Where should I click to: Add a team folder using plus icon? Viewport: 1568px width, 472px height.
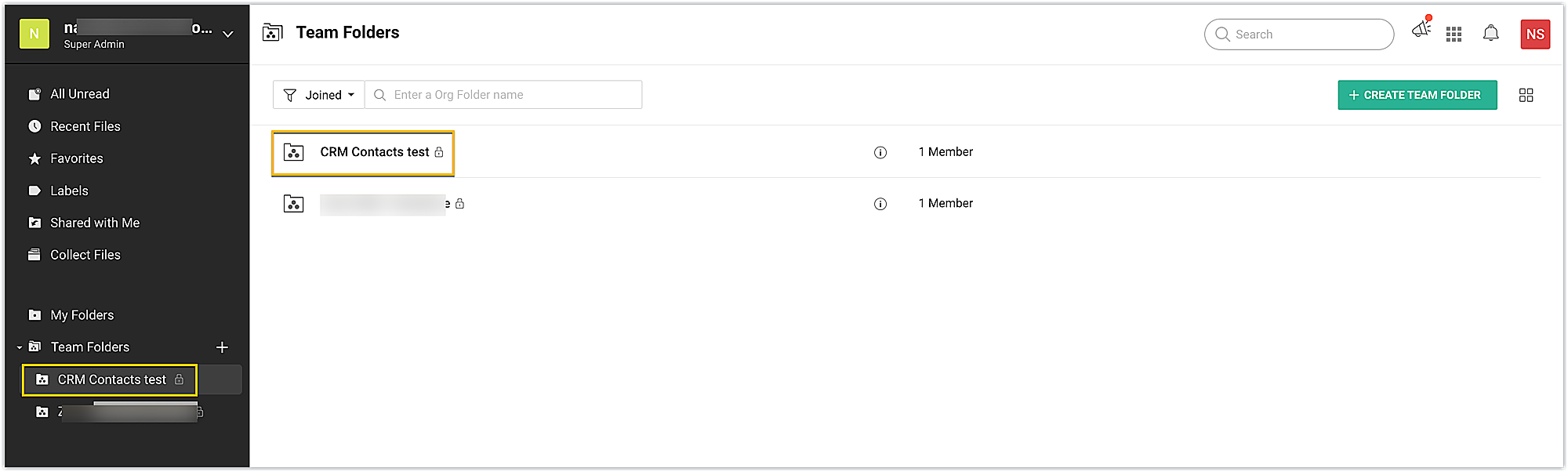(222, 347)
